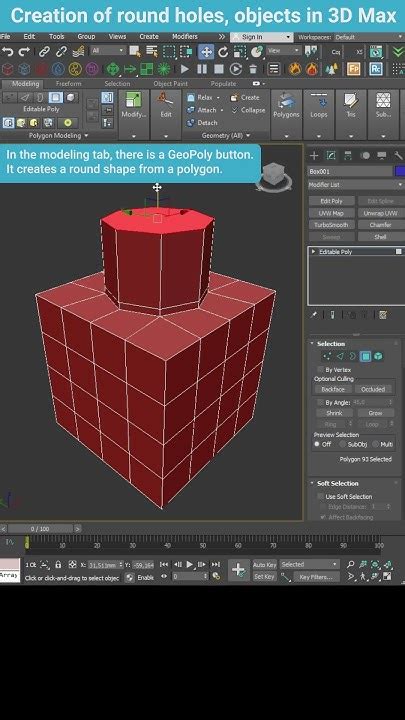
Task: Select the Rotate tool icon
Action: click(223, 52)
